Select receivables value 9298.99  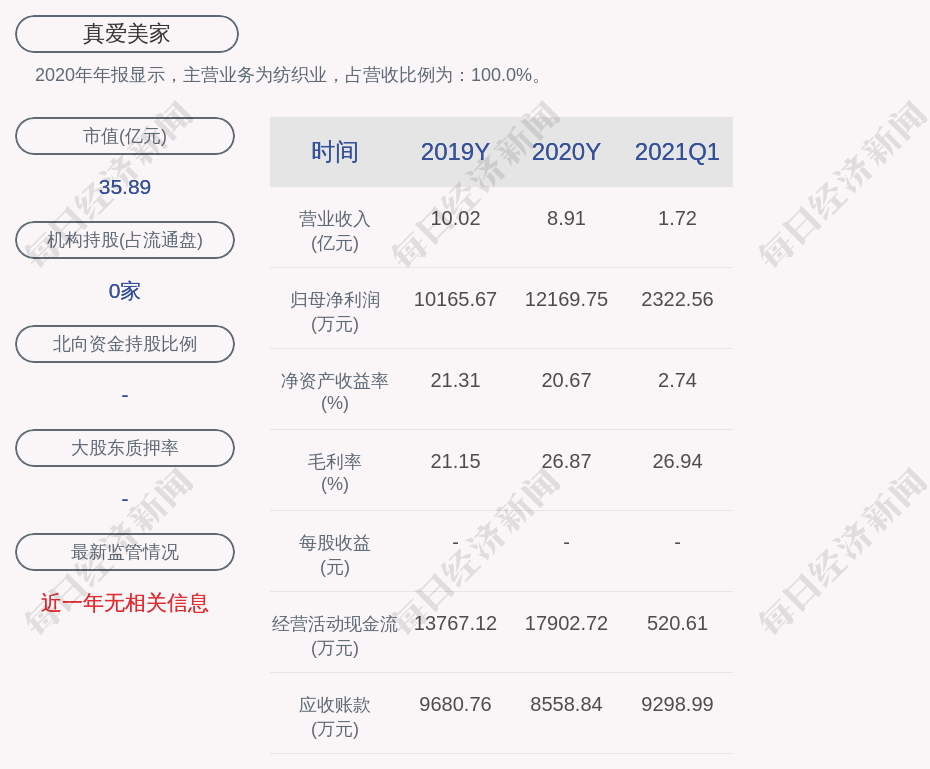pos(677,704)
